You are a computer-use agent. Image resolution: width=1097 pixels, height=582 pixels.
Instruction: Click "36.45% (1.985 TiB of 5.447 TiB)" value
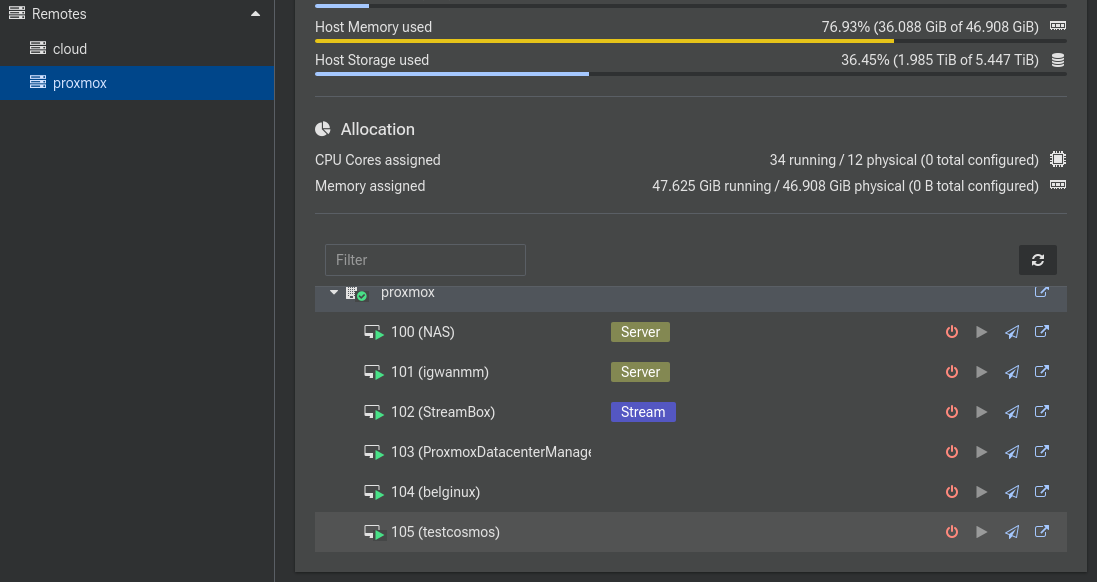940,60
